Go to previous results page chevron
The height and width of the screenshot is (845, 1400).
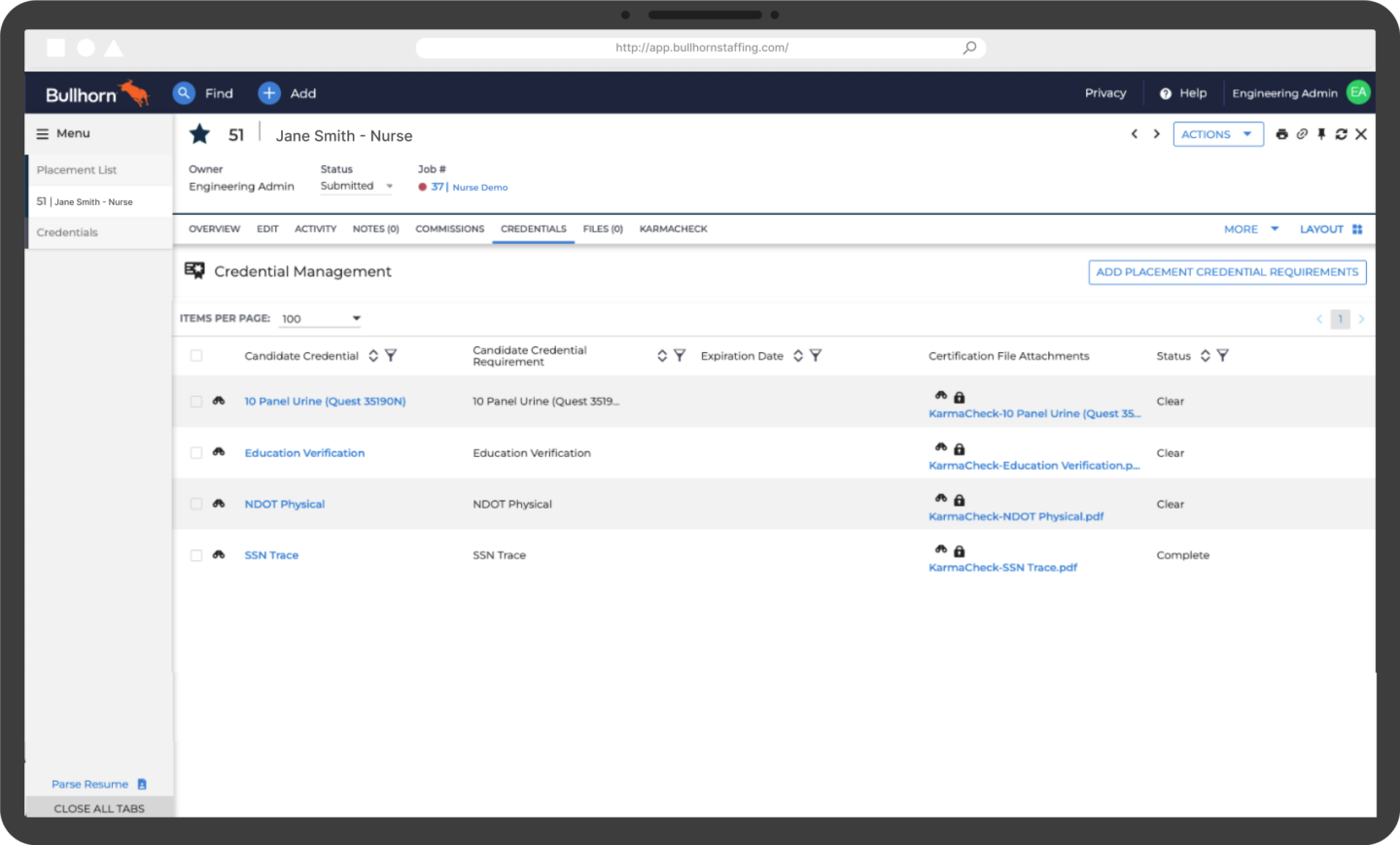1319,319
